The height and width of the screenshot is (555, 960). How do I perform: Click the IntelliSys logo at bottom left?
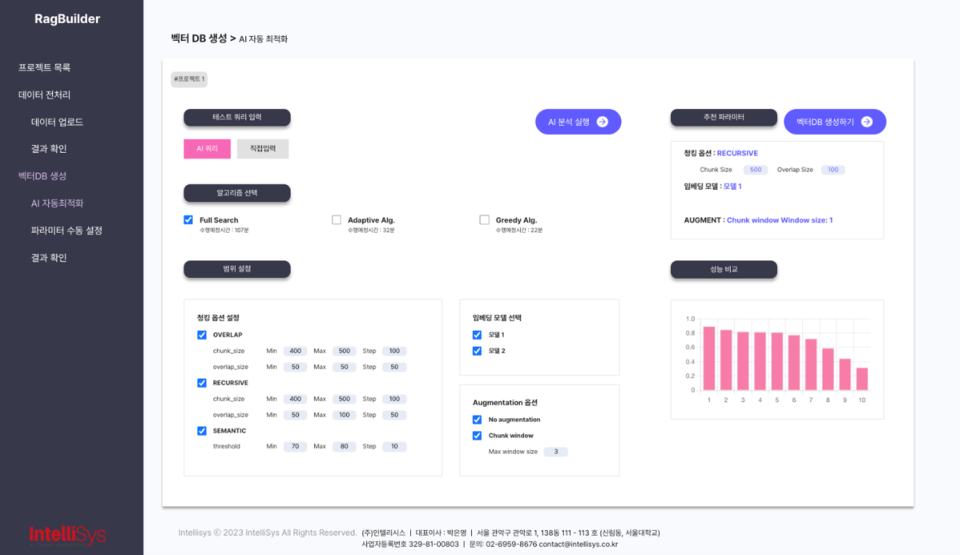(67, 534)
